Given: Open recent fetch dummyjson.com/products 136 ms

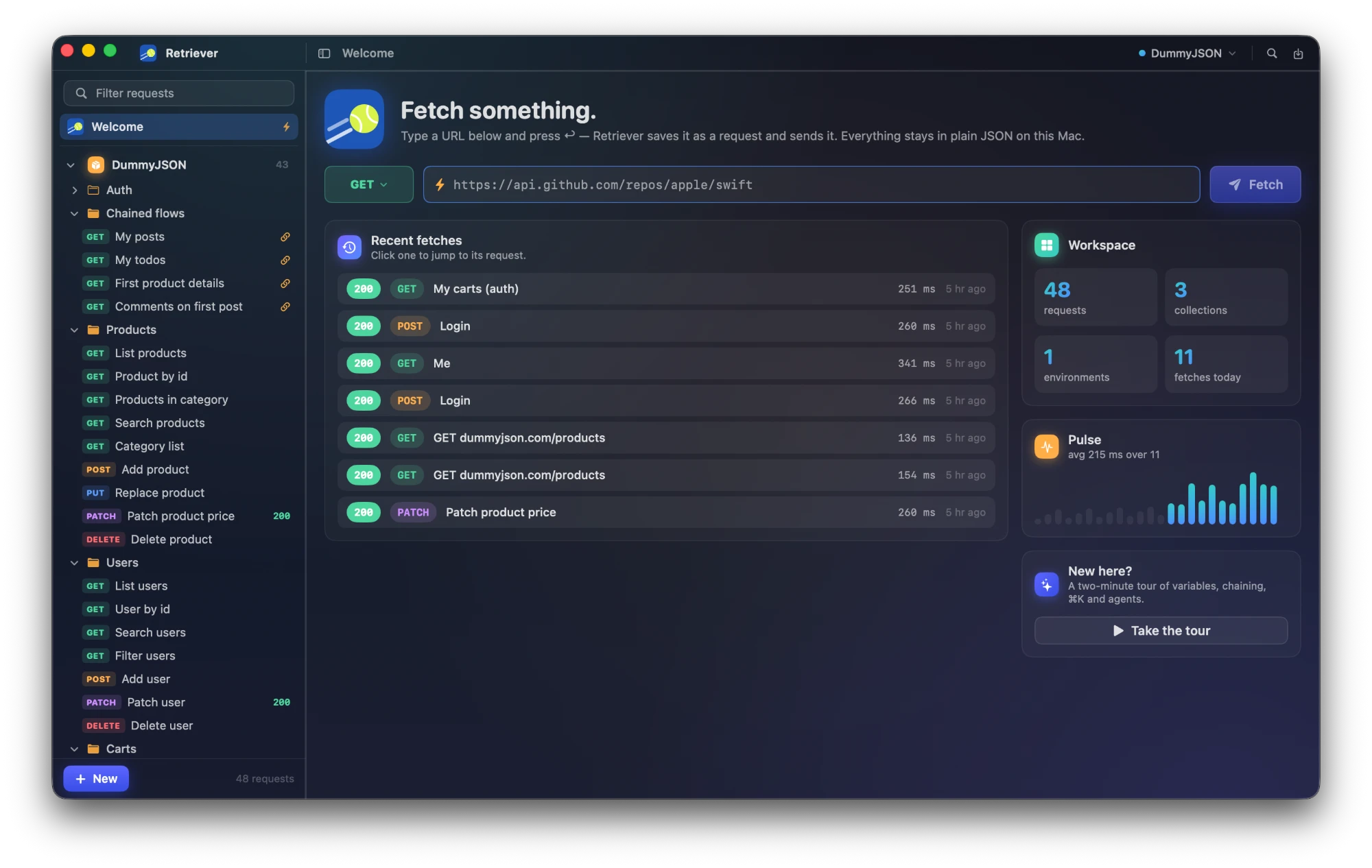Looking at the screenshot, I should (666, 437).
